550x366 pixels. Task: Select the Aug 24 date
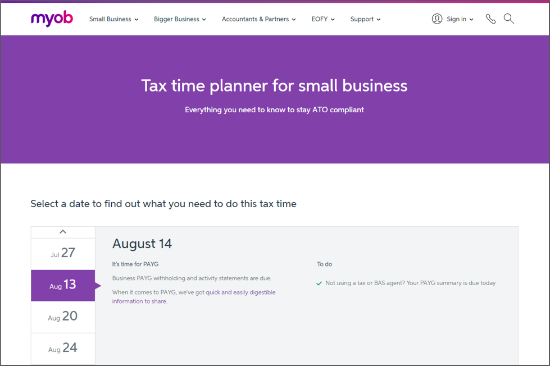click(x=63, y=348)
